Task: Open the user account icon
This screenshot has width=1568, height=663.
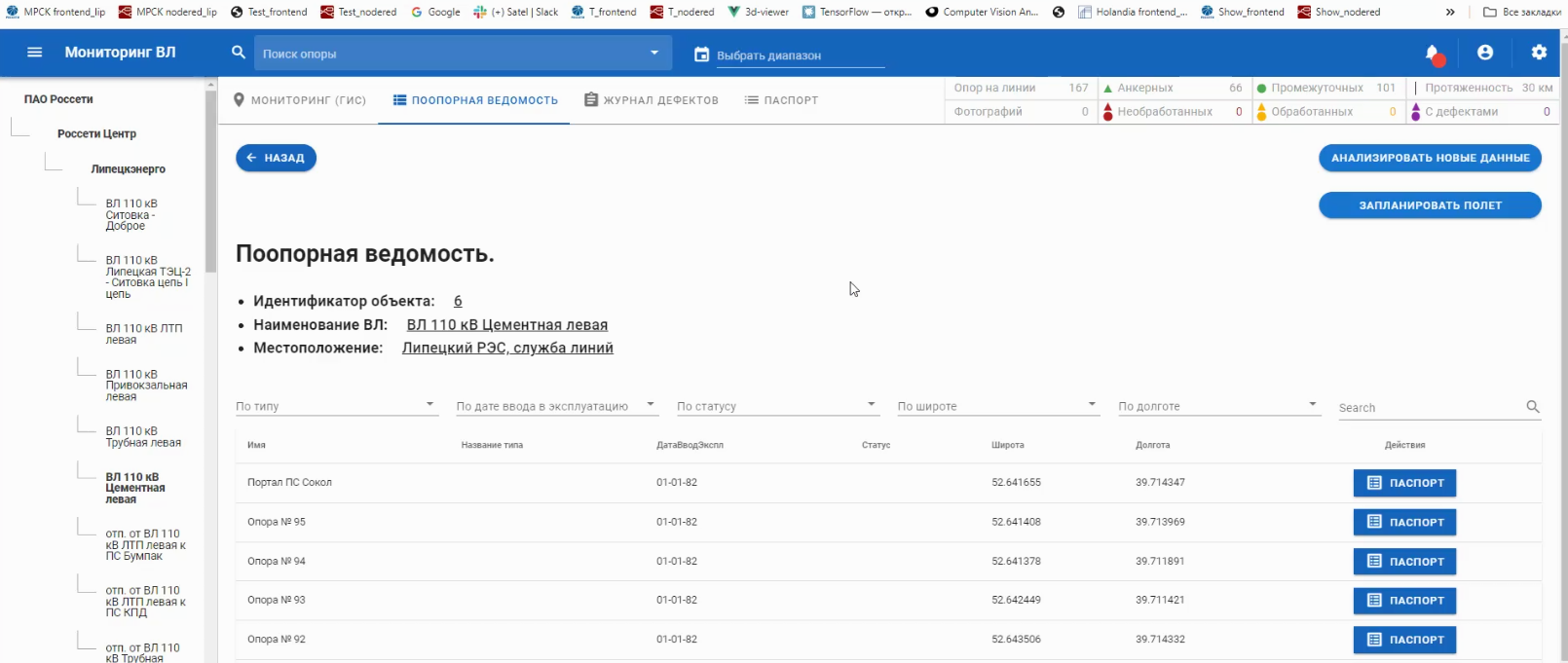Action: click(1485, 53)
